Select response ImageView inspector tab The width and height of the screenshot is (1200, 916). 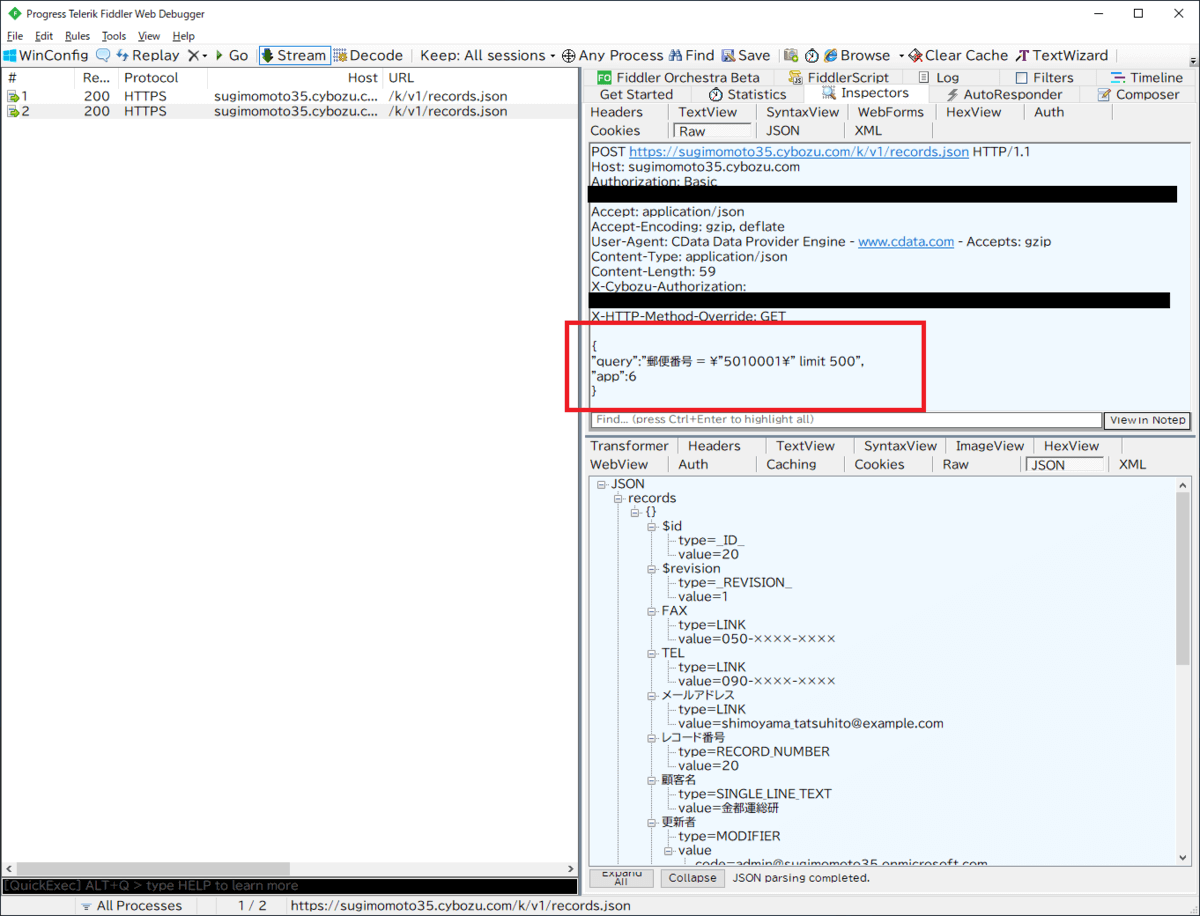990,446
